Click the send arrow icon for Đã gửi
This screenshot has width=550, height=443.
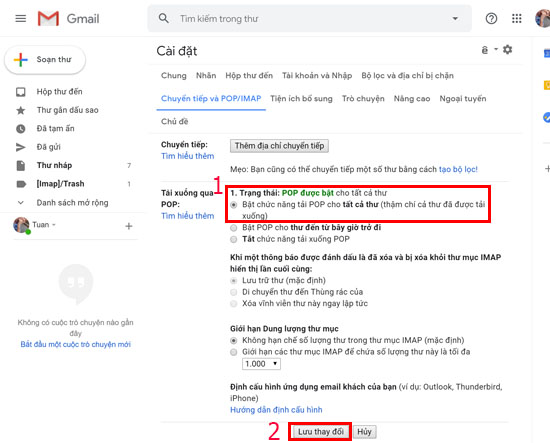point(21,147)
